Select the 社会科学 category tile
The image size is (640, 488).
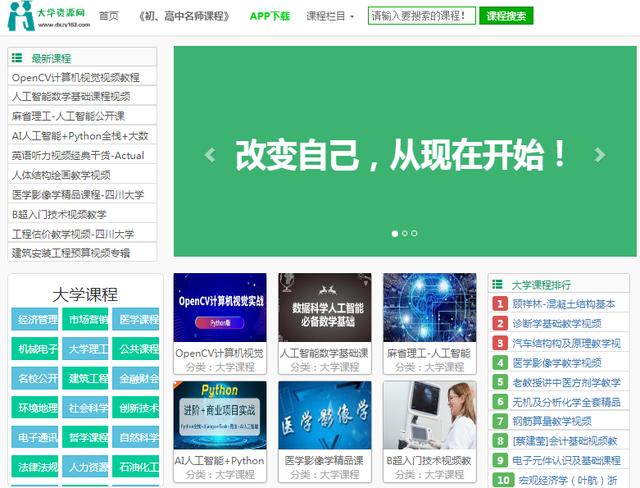(85, 408)
